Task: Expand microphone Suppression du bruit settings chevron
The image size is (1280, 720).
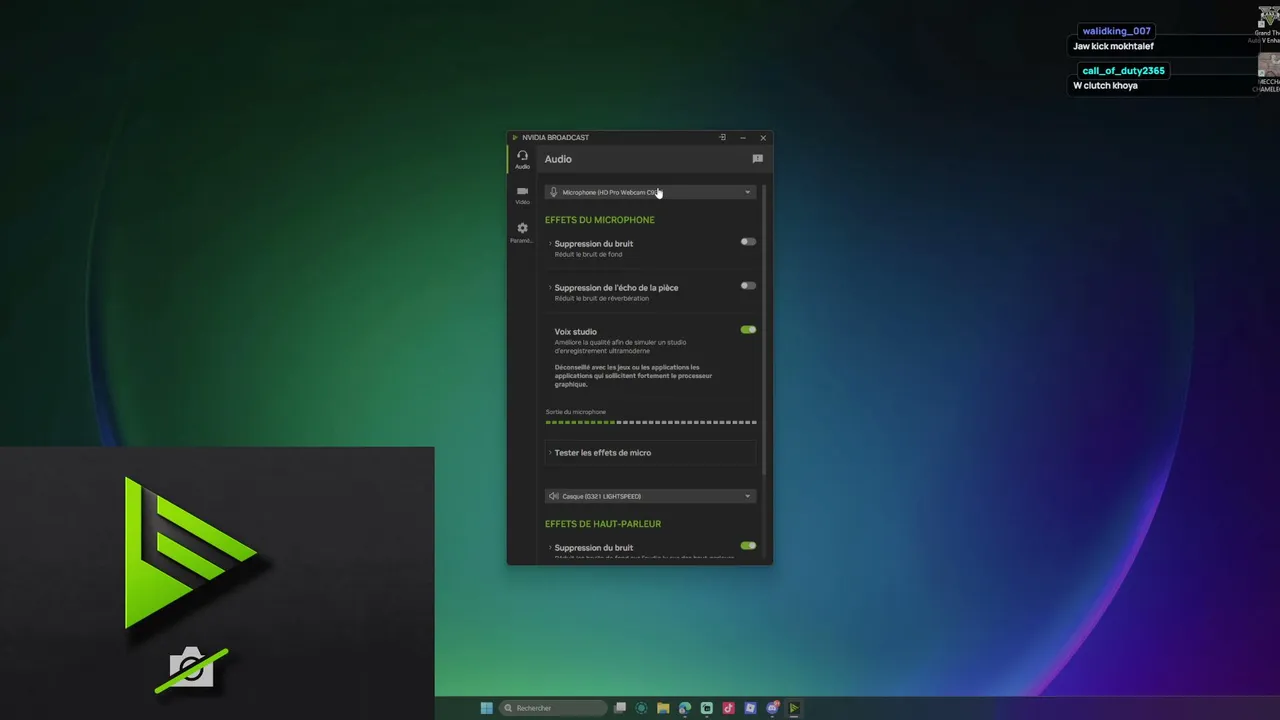Action: 550,244
